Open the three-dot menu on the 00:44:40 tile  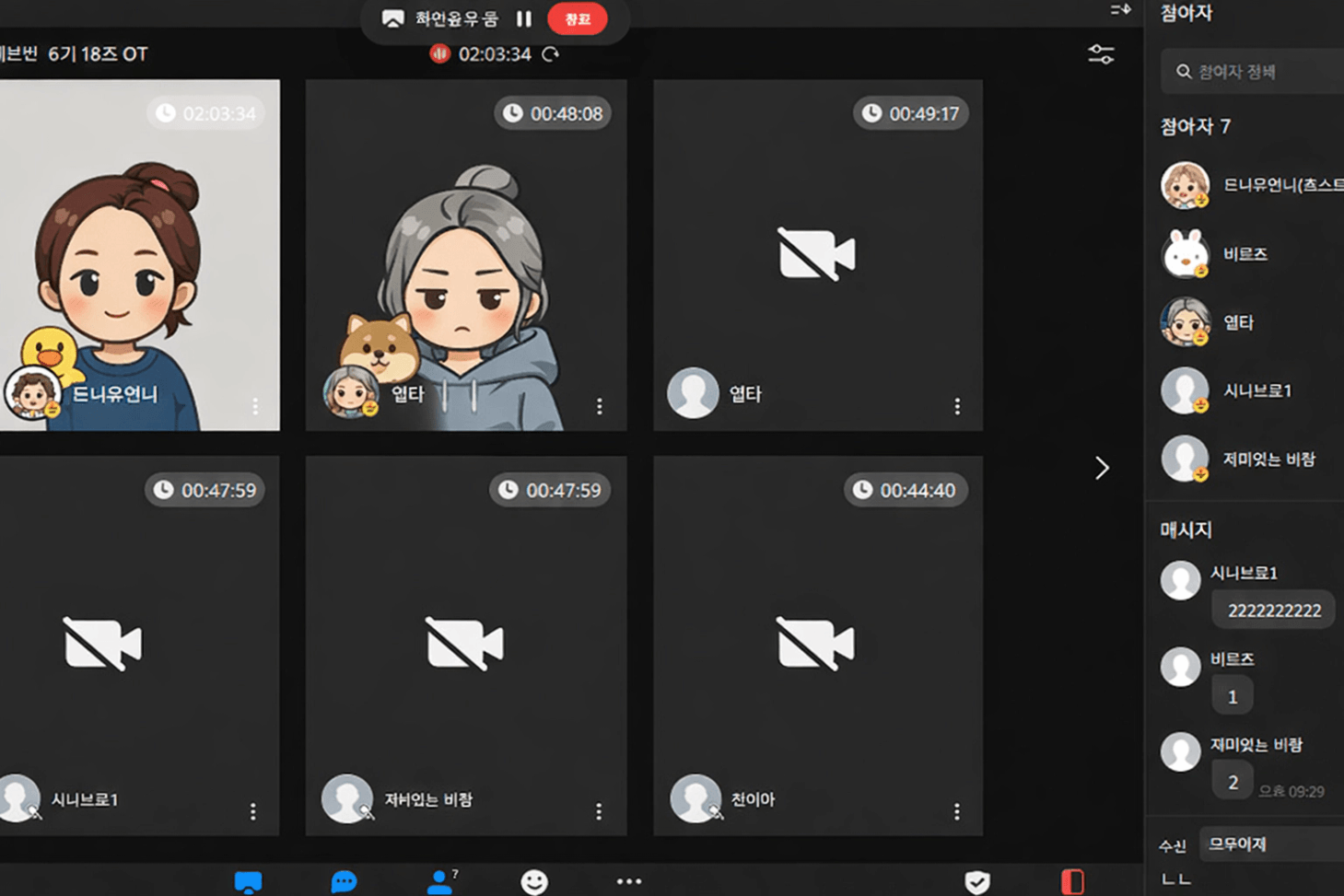[957, 811]
